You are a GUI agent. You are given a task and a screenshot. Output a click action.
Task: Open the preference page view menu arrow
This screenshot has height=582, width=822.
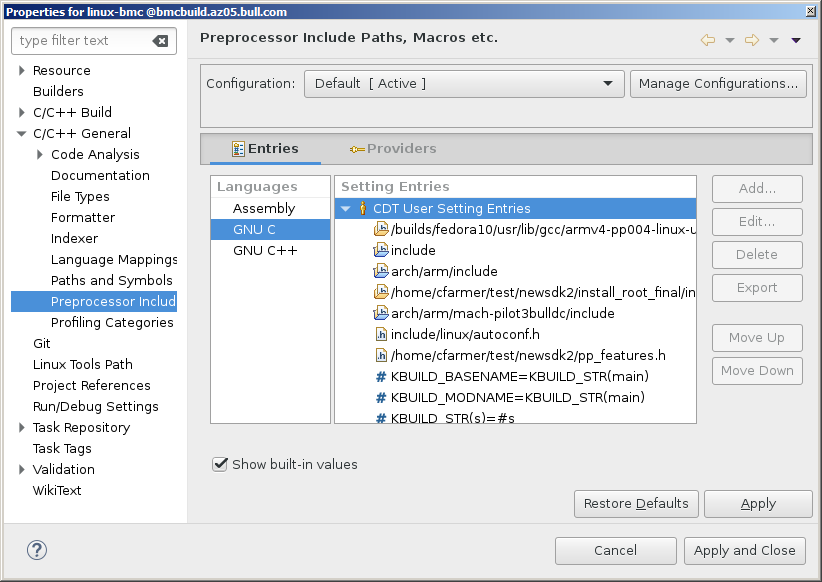[796, 41]
